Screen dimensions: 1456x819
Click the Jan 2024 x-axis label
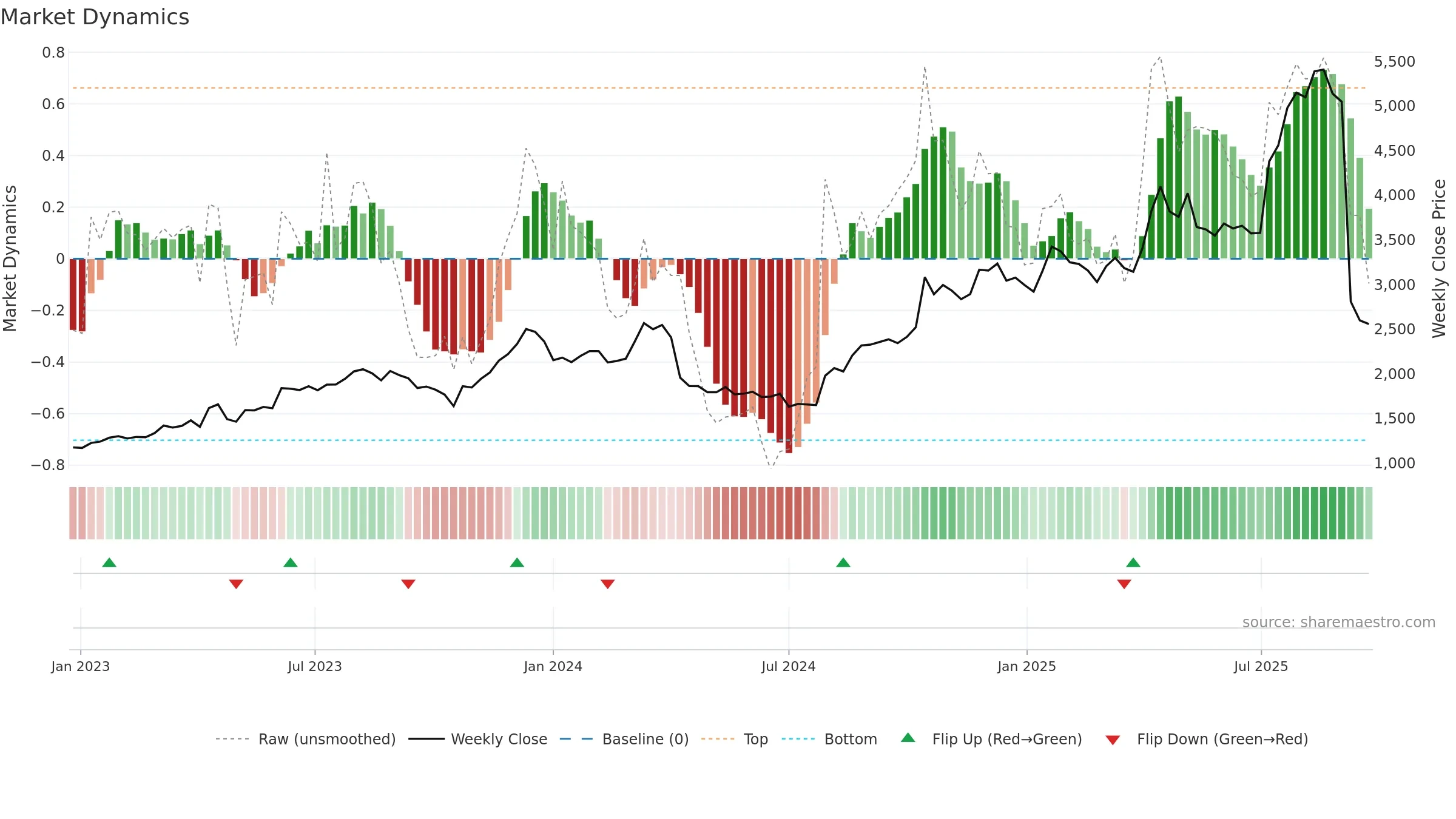point(553,666)
